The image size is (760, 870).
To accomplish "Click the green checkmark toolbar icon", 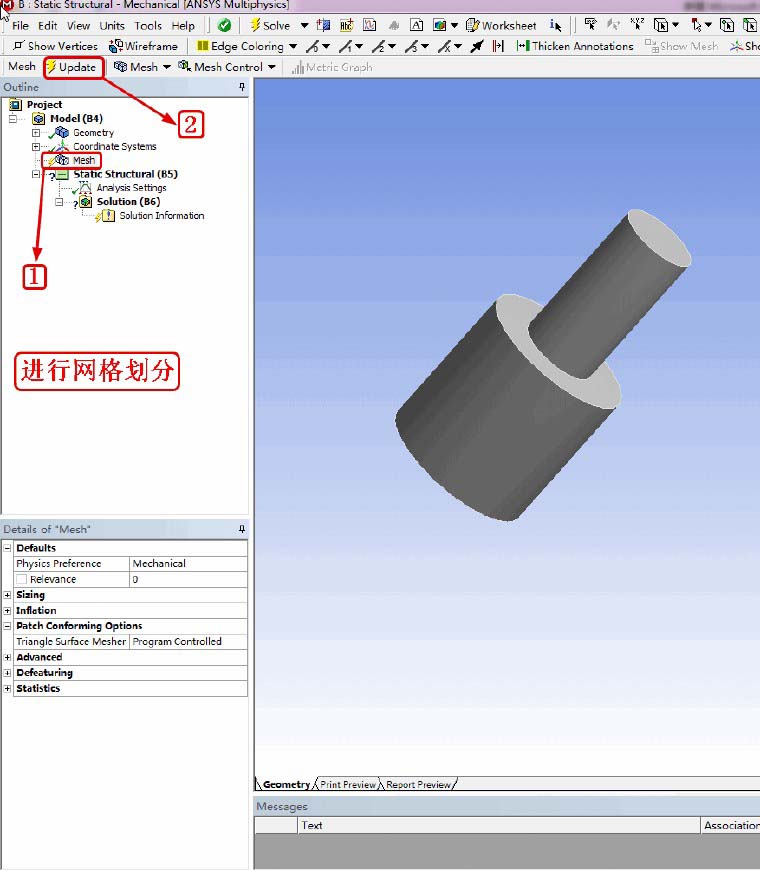I will (x=224, y=26).
